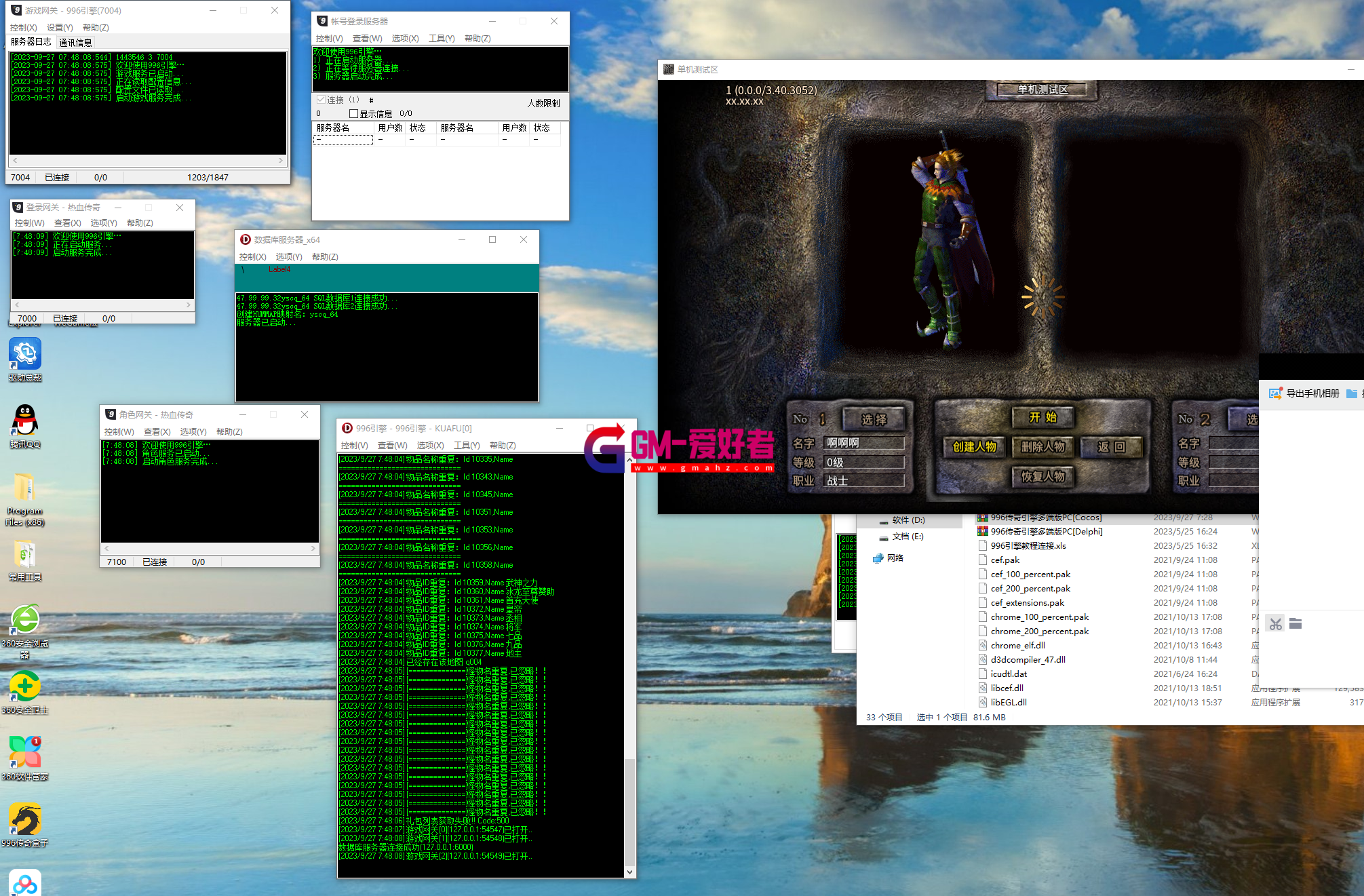Open 控制(X) menu in 游戏网关 window

[23, 28]
